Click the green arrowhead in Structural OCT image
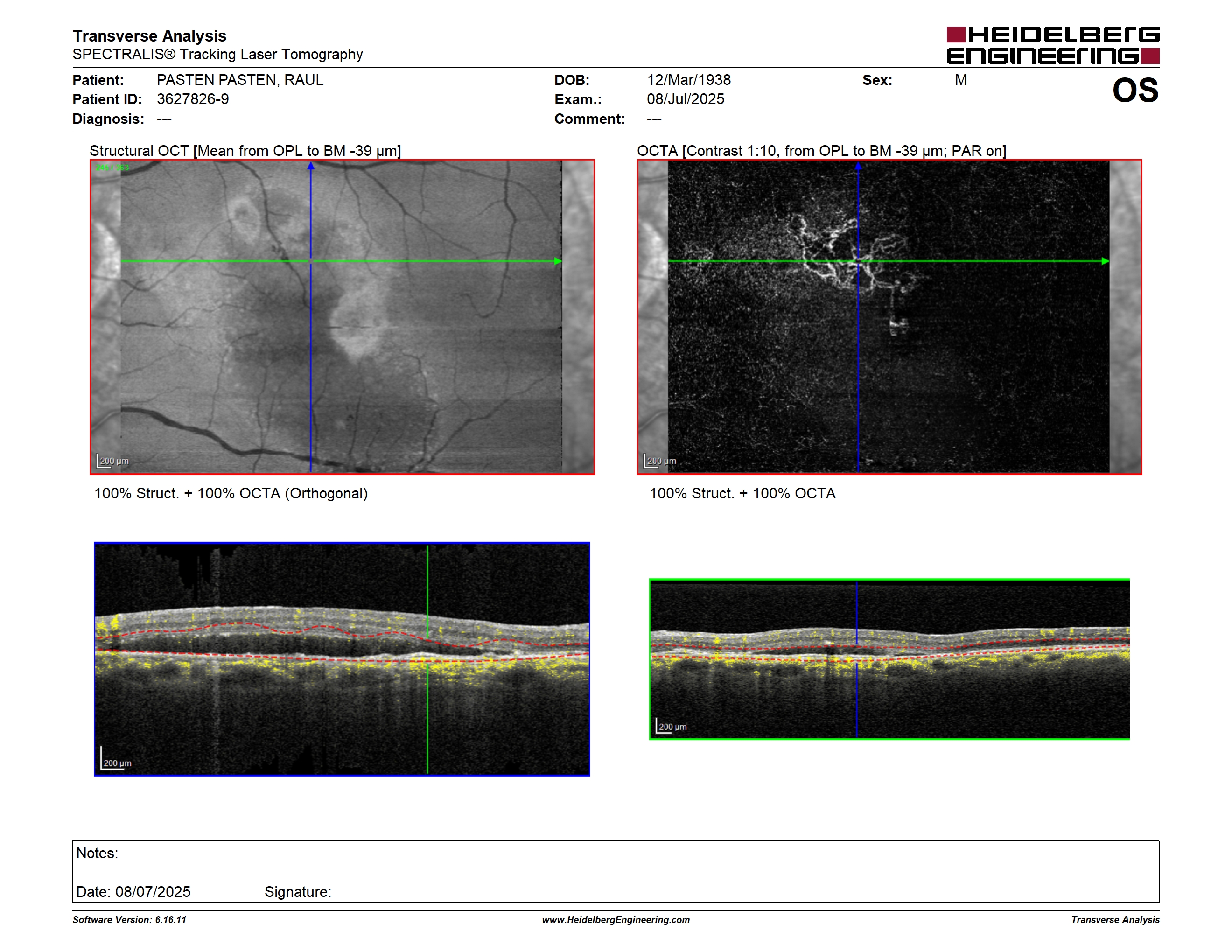Viewport: 1232px width, 952px height. tap(558, 261)
